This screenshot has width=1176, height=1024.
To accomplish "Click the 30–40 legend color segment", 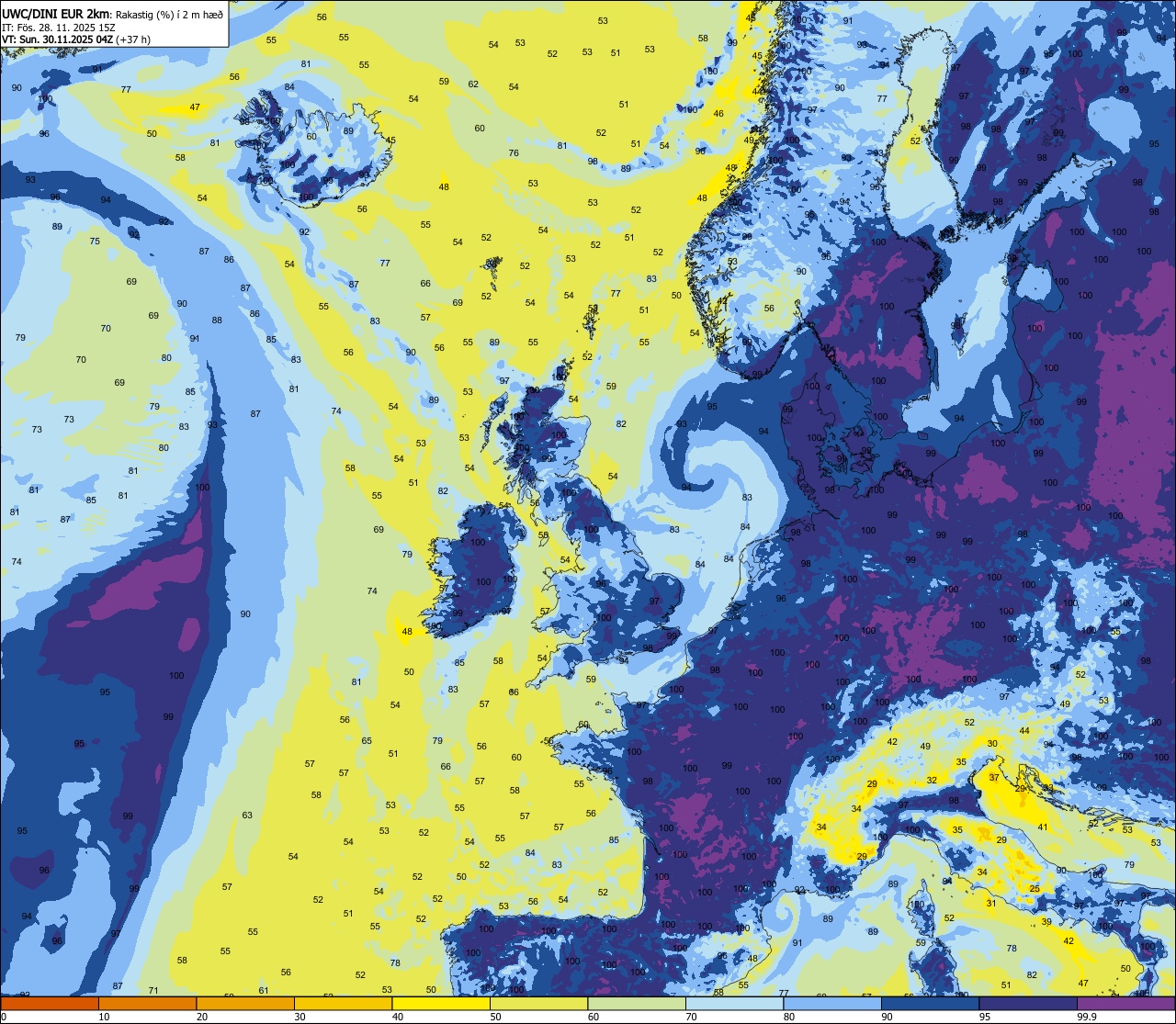I will pyautogui.click(x=343, y=1003).
